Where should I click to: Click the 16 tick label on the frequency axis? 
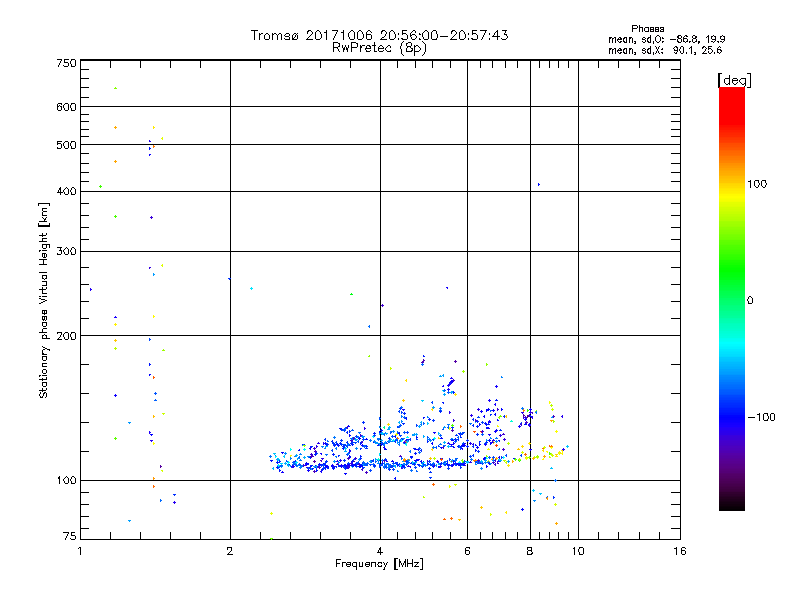point(680,551)
